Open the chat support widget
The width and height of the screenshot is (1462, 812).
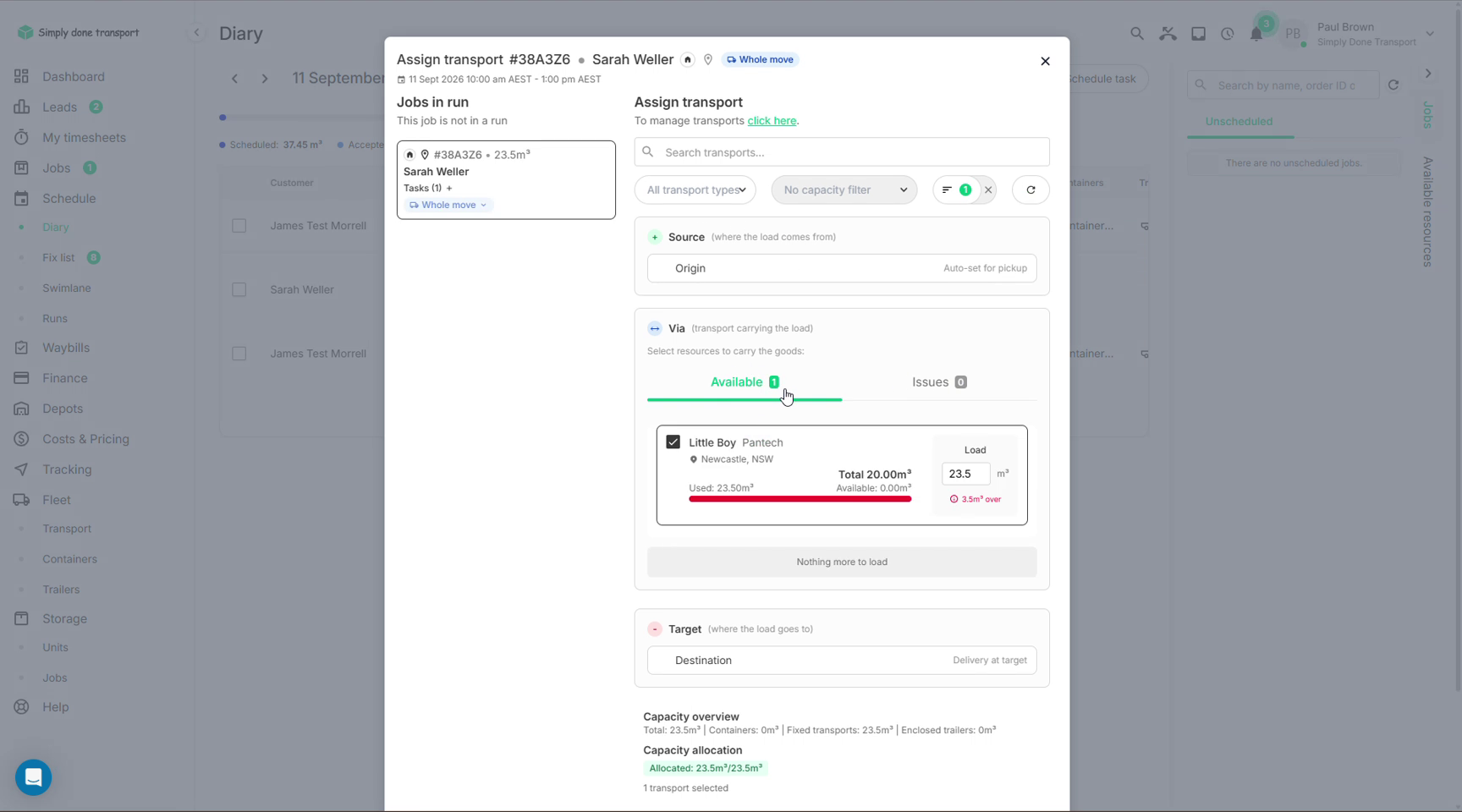click(34, 777)
